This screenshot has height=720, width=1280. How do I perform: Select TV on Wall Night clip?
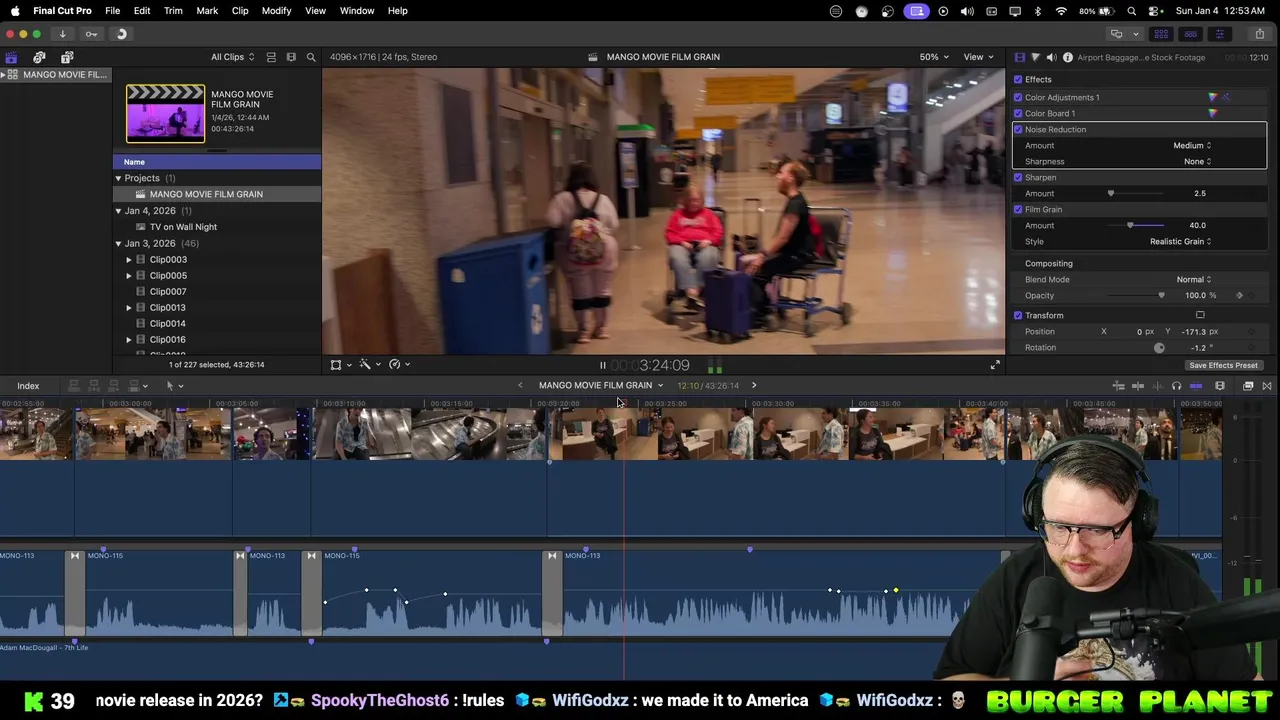point(183,227)
